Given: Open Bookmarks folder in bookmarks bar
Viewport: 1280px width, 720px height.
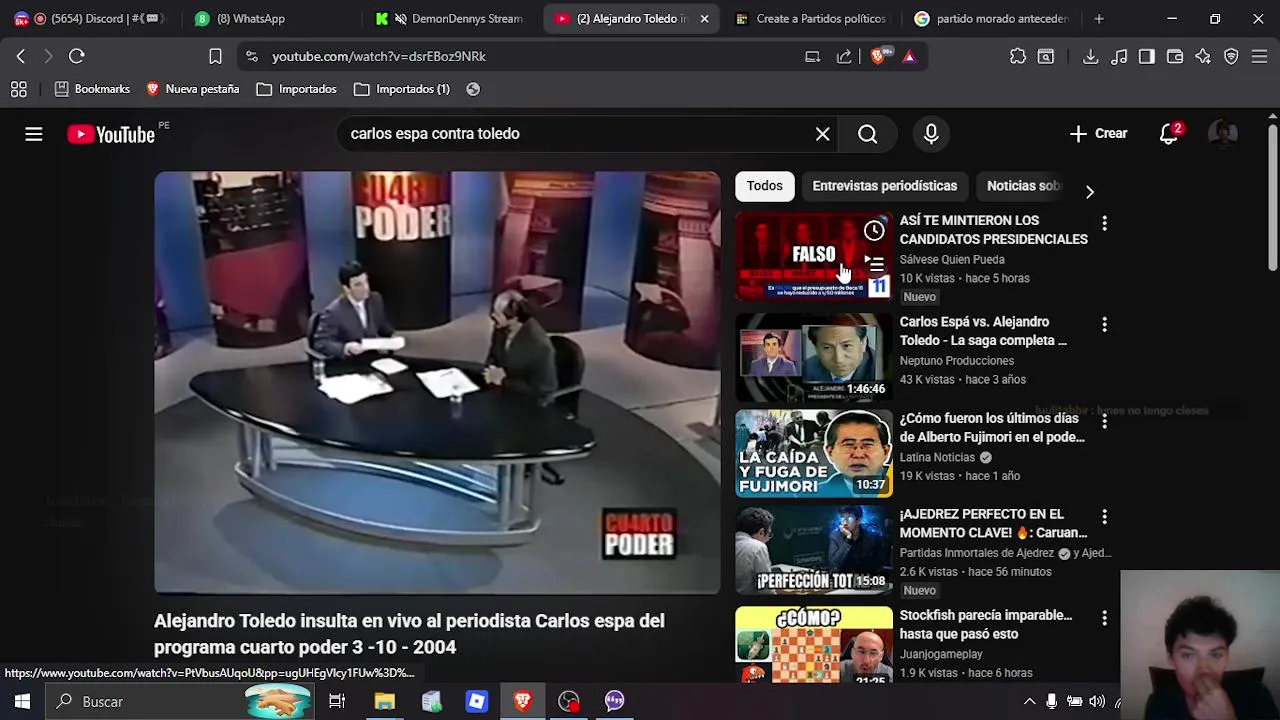Looking at the screenshot, I should click(x=92, y=89).
